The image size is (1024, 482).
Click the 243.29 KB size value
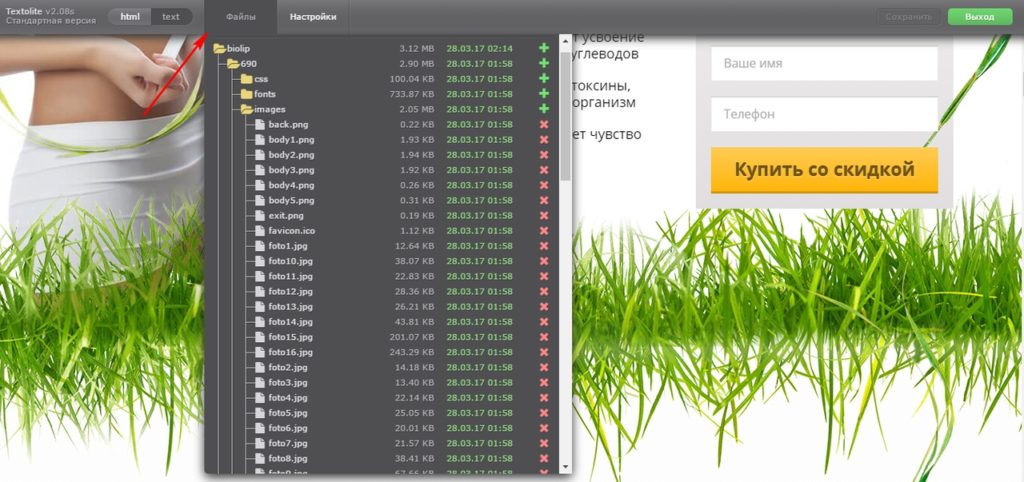point(411,352)
